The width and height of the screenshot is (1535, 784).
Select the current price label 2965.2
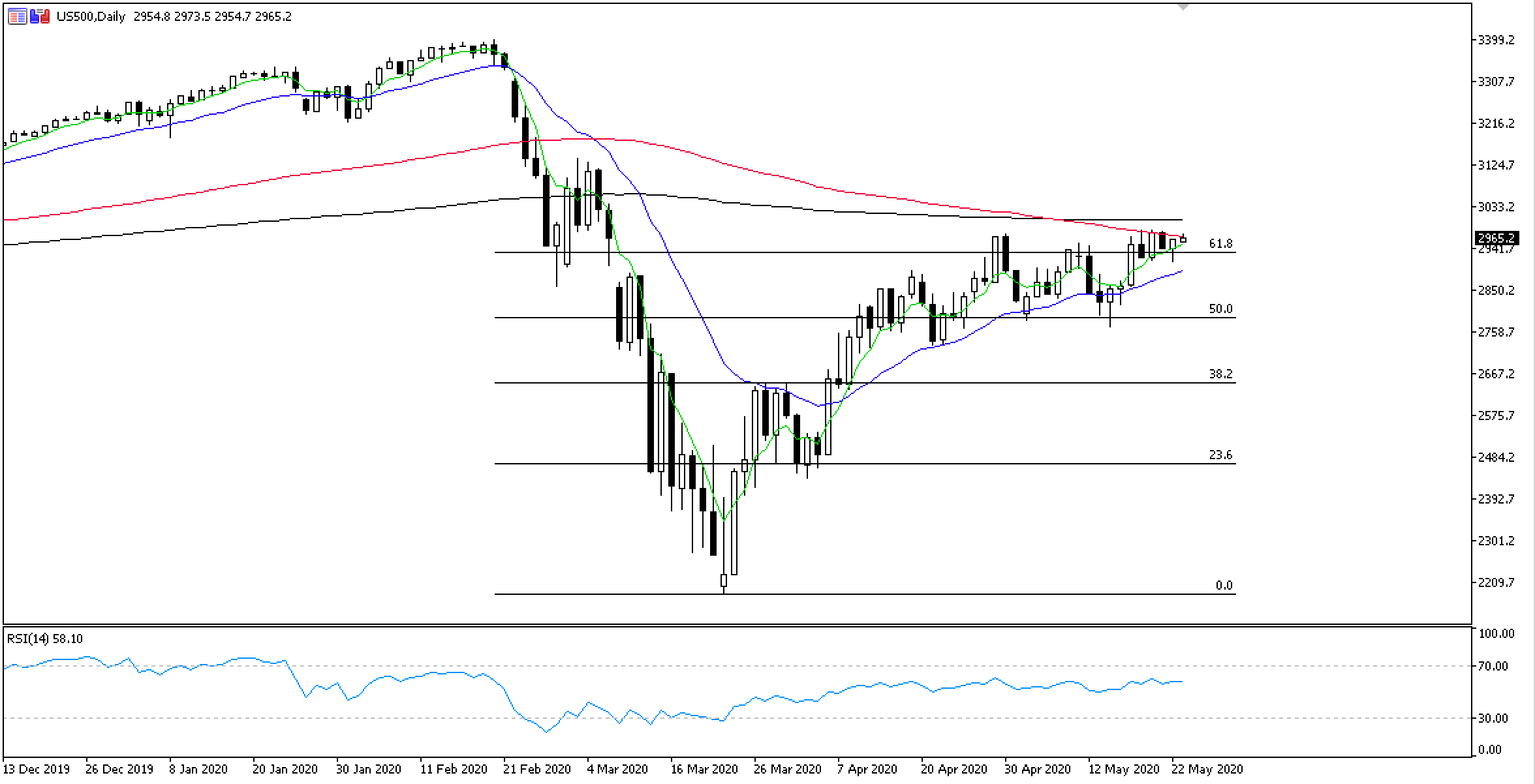[1496, 238]
